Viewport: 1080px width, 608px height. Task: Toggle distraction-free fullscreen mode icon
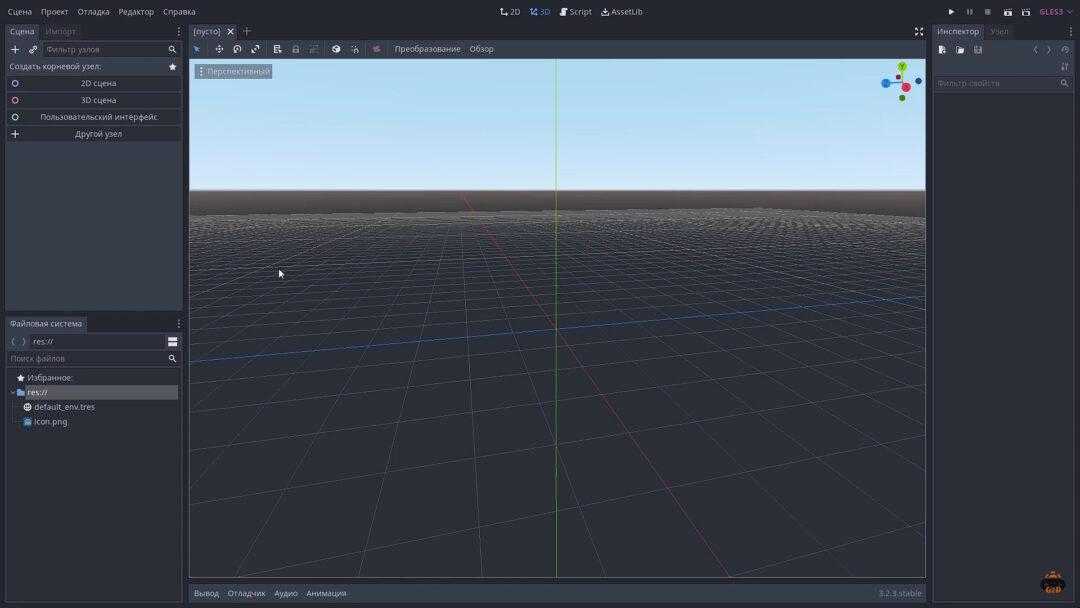click(919, 32)
